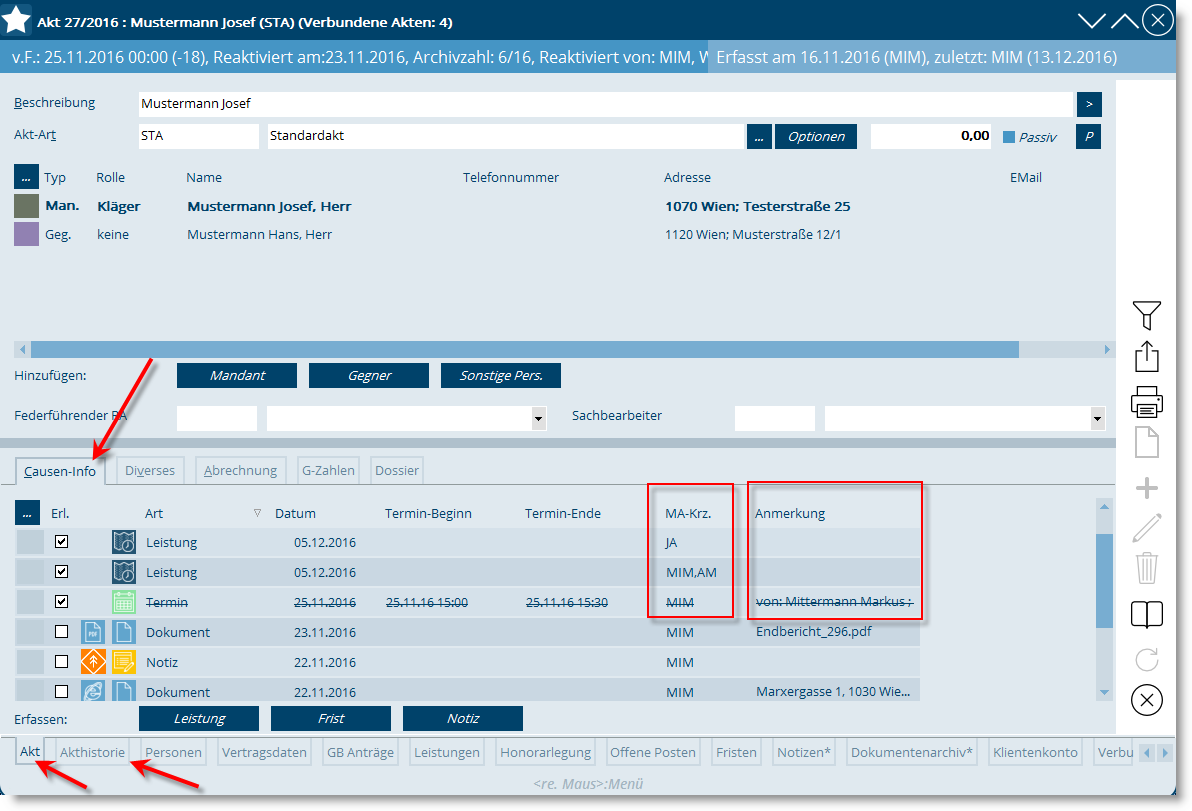The height and width of the screenshot is (811, 1192).
Task: Toggle Erl. checkbox for Endbericht Dokument row
Action: 62,632
